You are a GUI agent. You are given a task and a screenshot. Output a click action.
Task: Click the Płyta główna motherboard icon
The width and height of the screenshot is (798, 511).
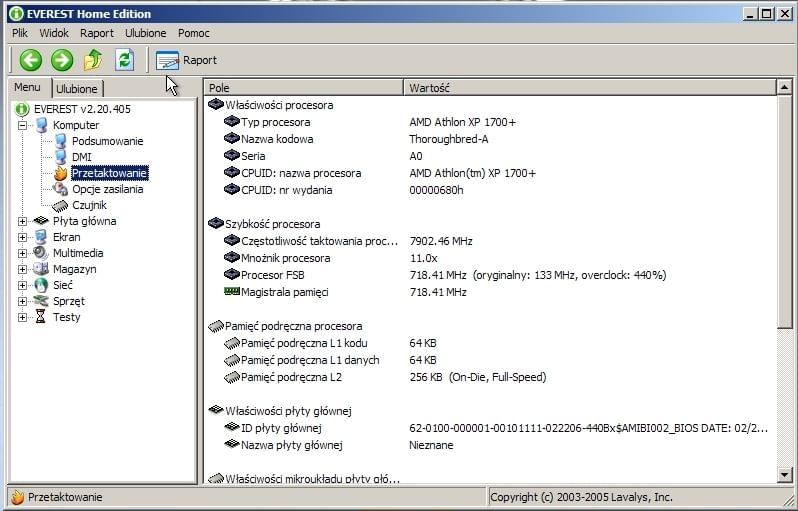pos(41,221)
